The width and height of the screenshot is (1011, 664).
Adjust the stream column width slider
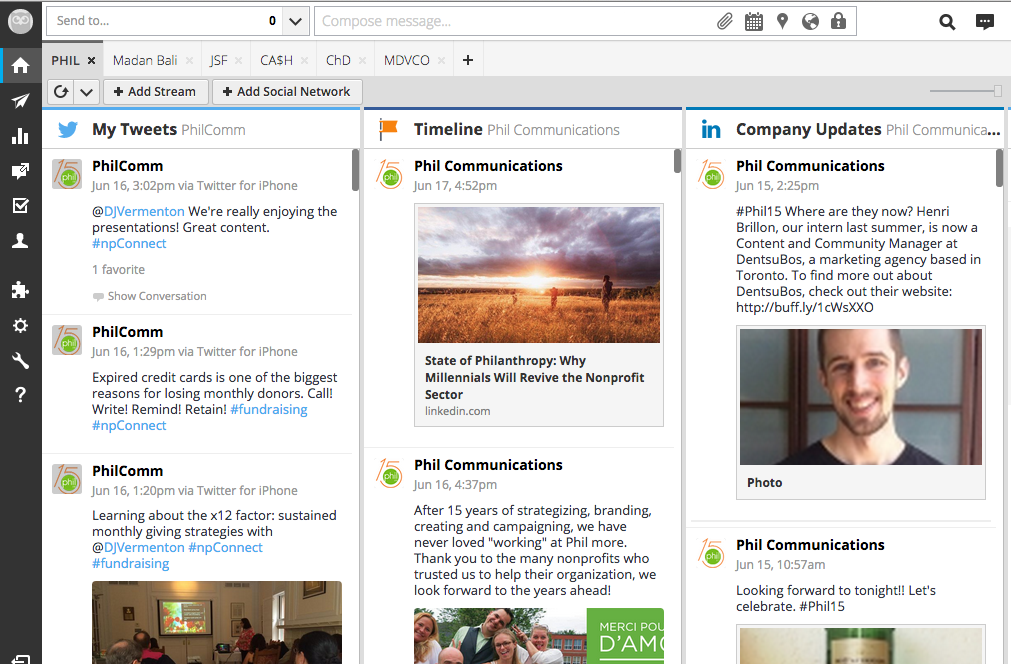[997, 91]
